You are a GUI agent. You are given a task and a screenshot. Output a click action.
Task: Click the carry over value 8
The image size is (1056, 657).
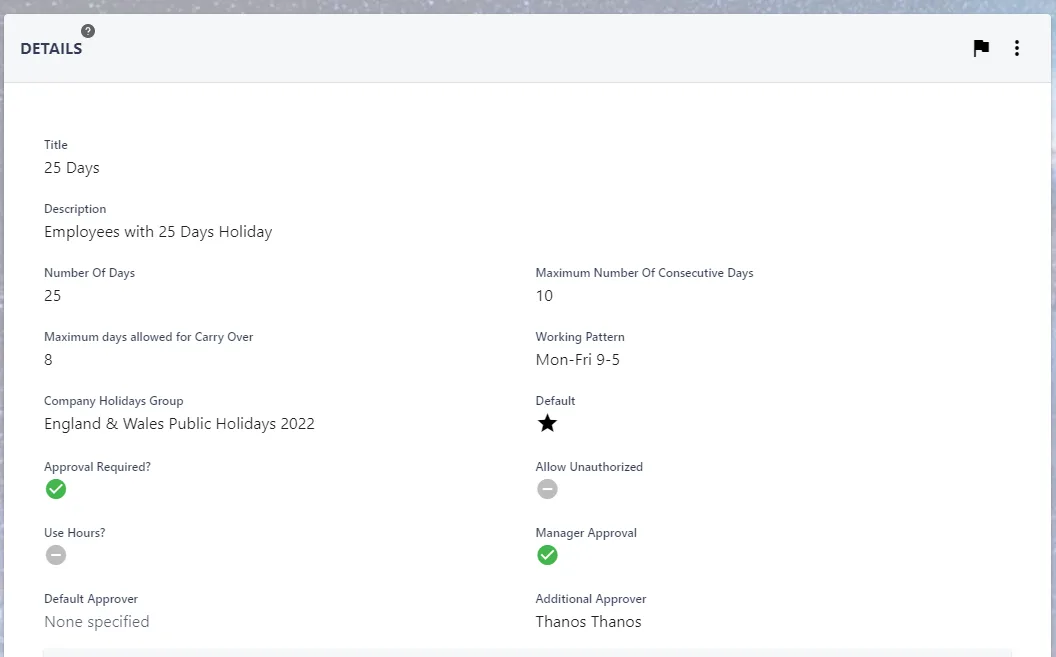(48, 359)
